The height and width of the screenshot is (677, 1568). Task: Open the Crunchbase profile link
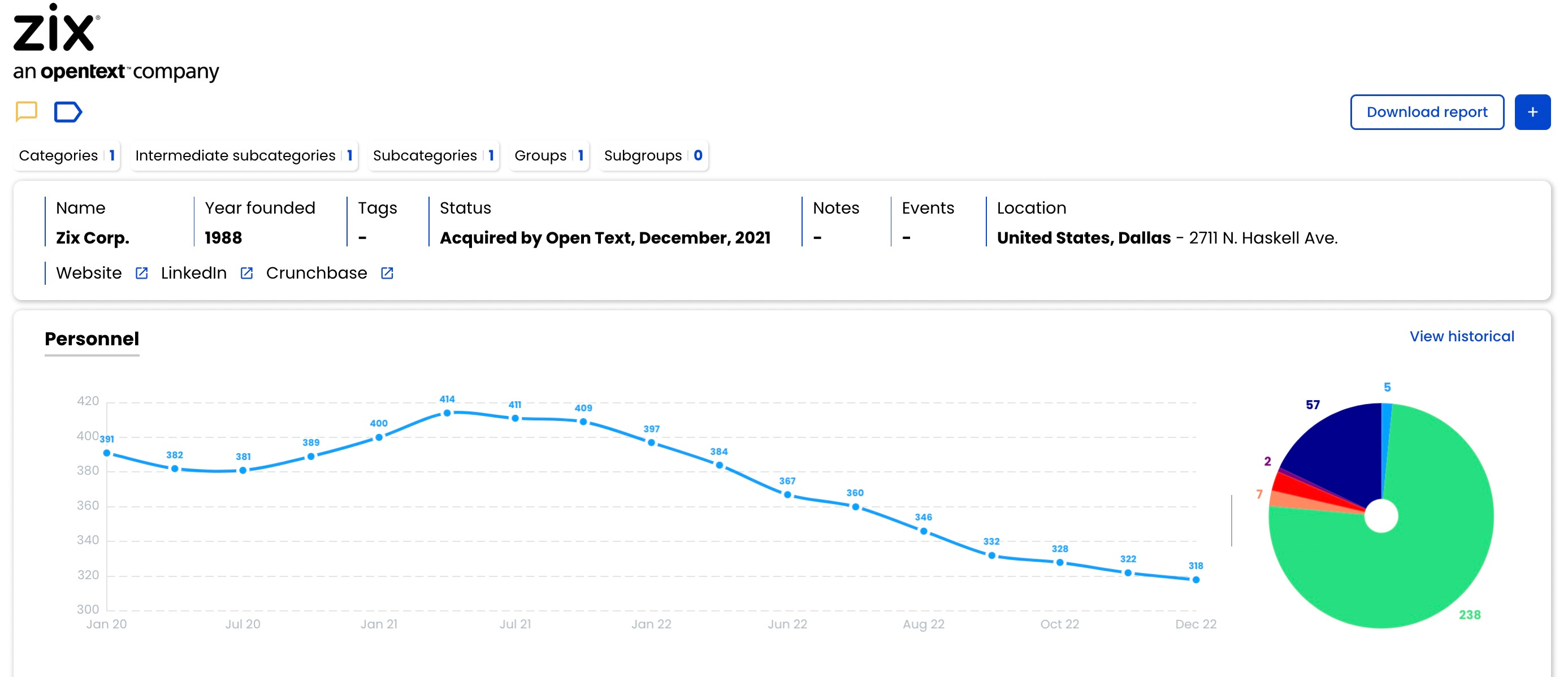coord(317,274)
